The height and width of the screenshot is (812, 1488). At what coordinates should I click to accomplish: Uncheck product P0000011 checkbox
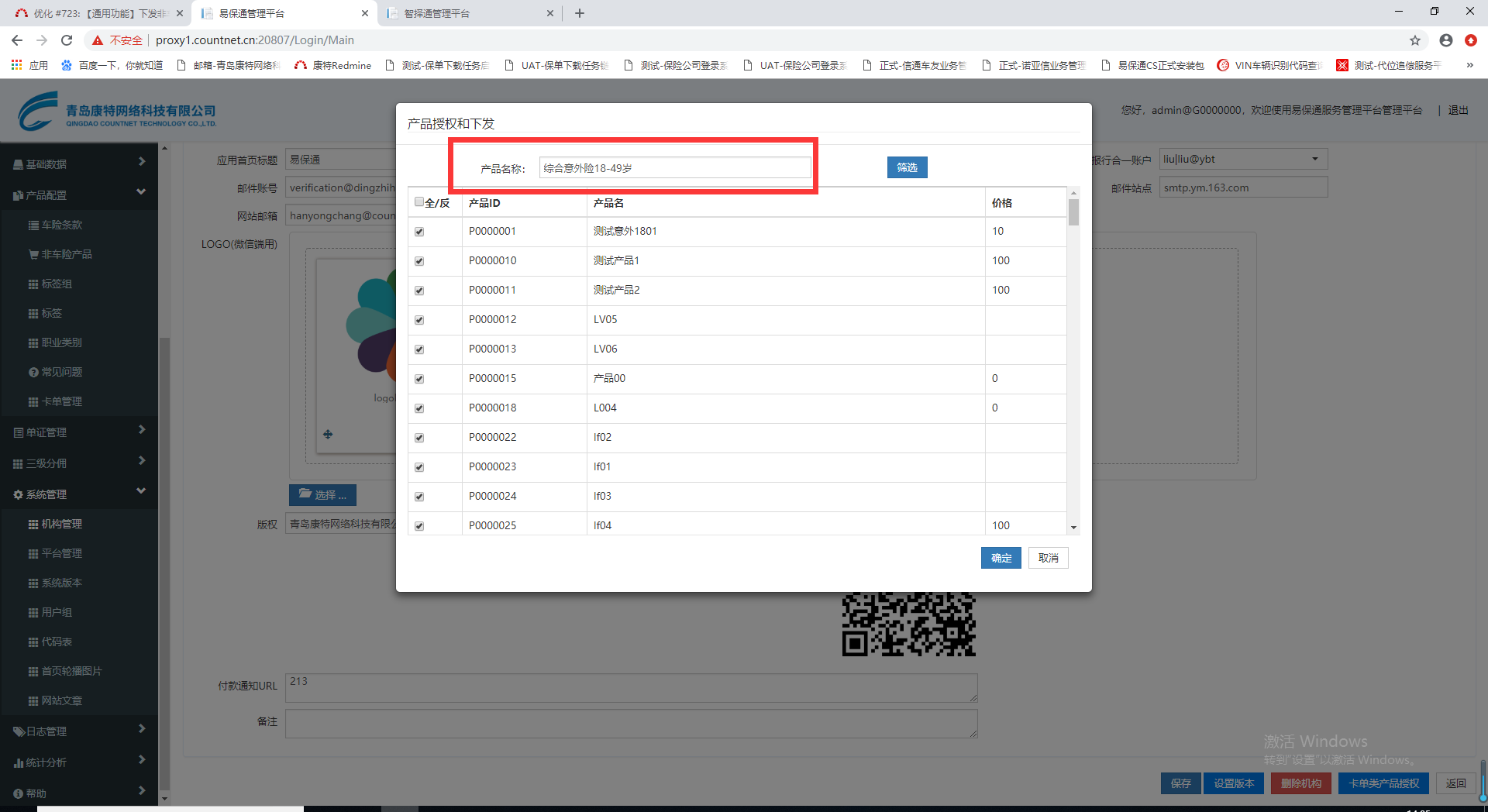[x=419, y=291]
